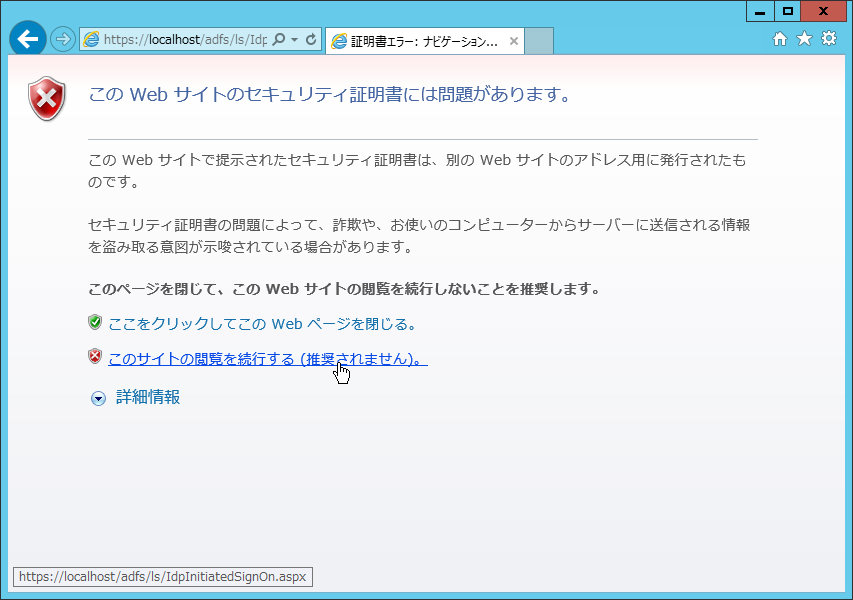Click the red shield error icon
853x600 pixels.
(x=47, y=98)
